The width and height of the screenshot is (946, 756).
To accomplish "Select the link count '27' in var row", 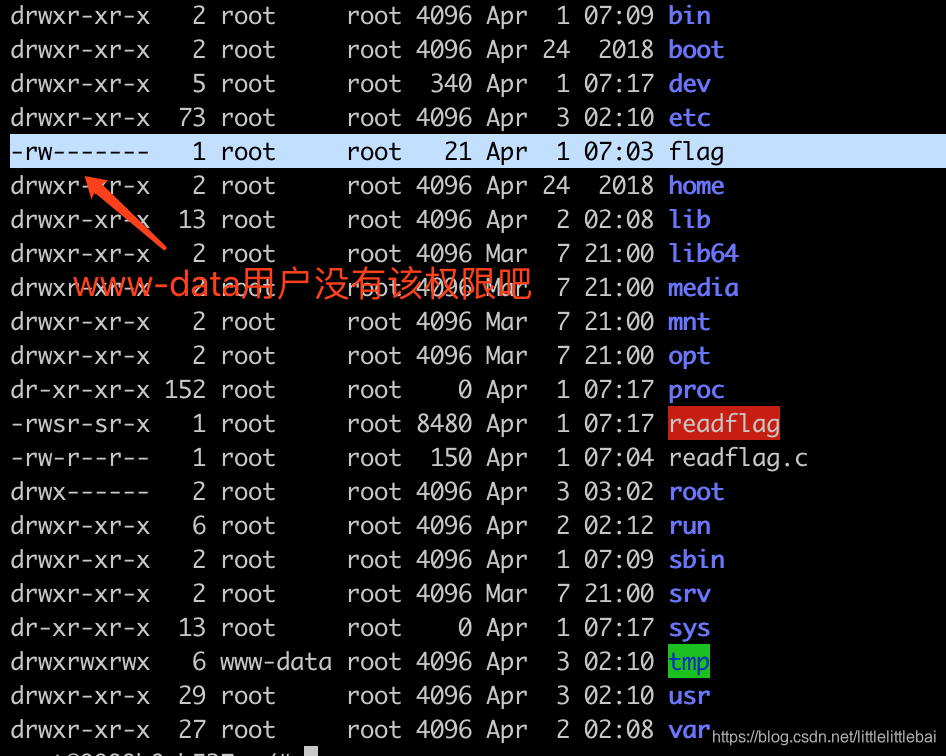I will point(192,730).
